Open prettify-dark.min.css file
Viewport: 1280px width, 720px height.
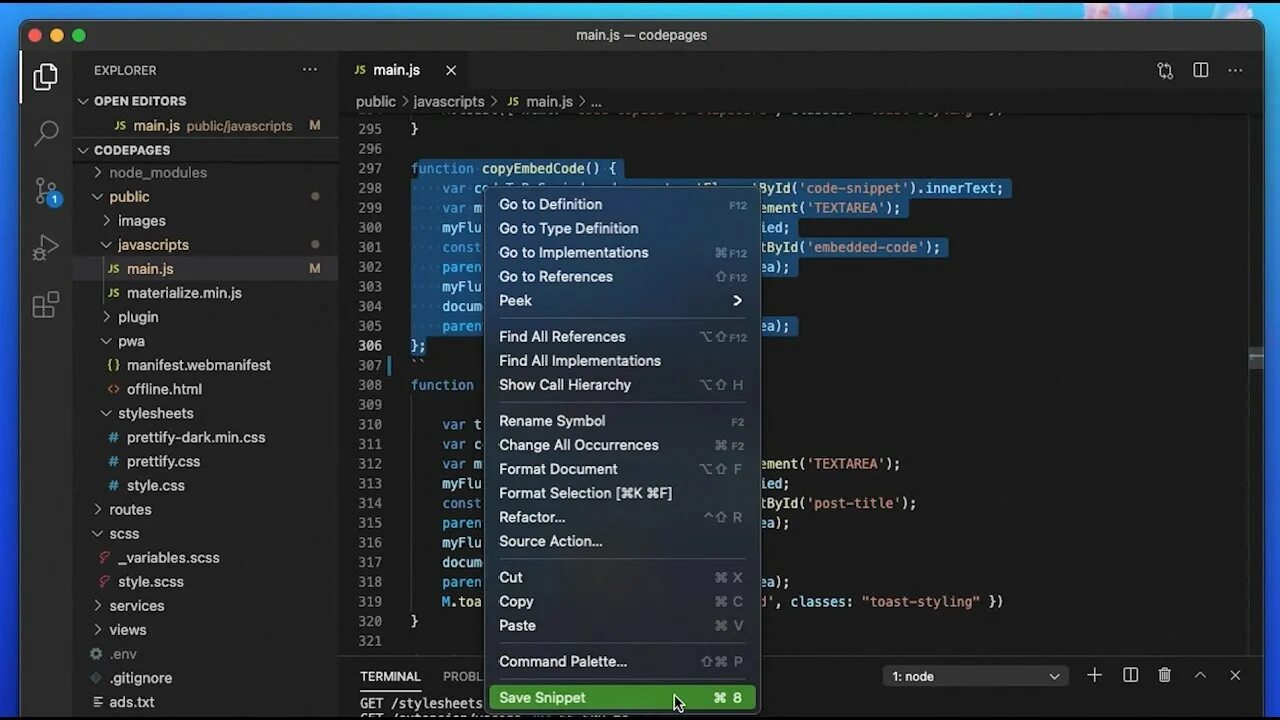click(196, 437)
